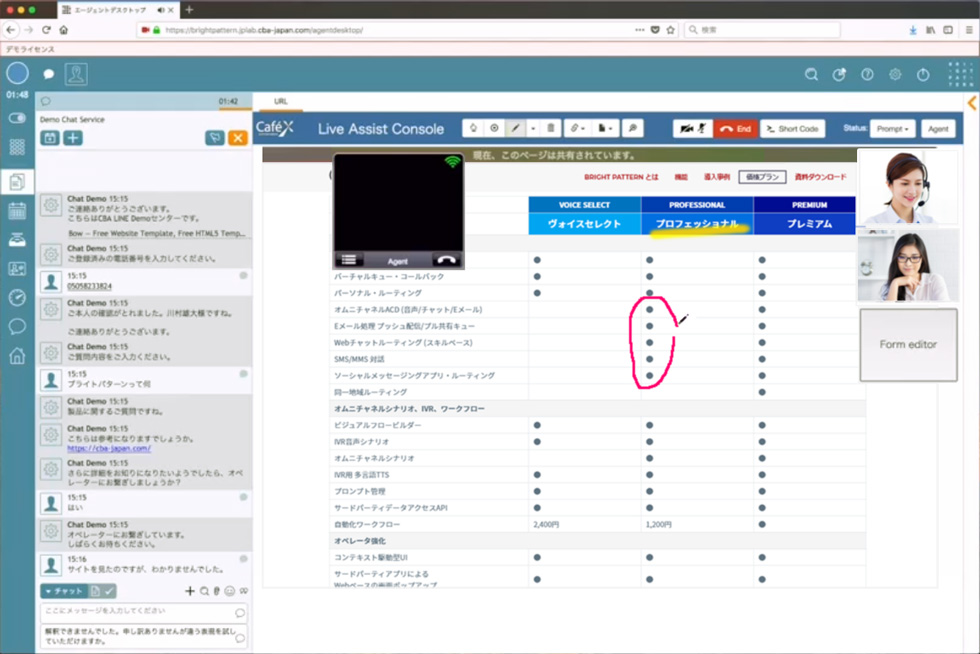Expand the Status Prompt dropdown
The width and height of the screenshot is (980, 654).
click(892, 129)
